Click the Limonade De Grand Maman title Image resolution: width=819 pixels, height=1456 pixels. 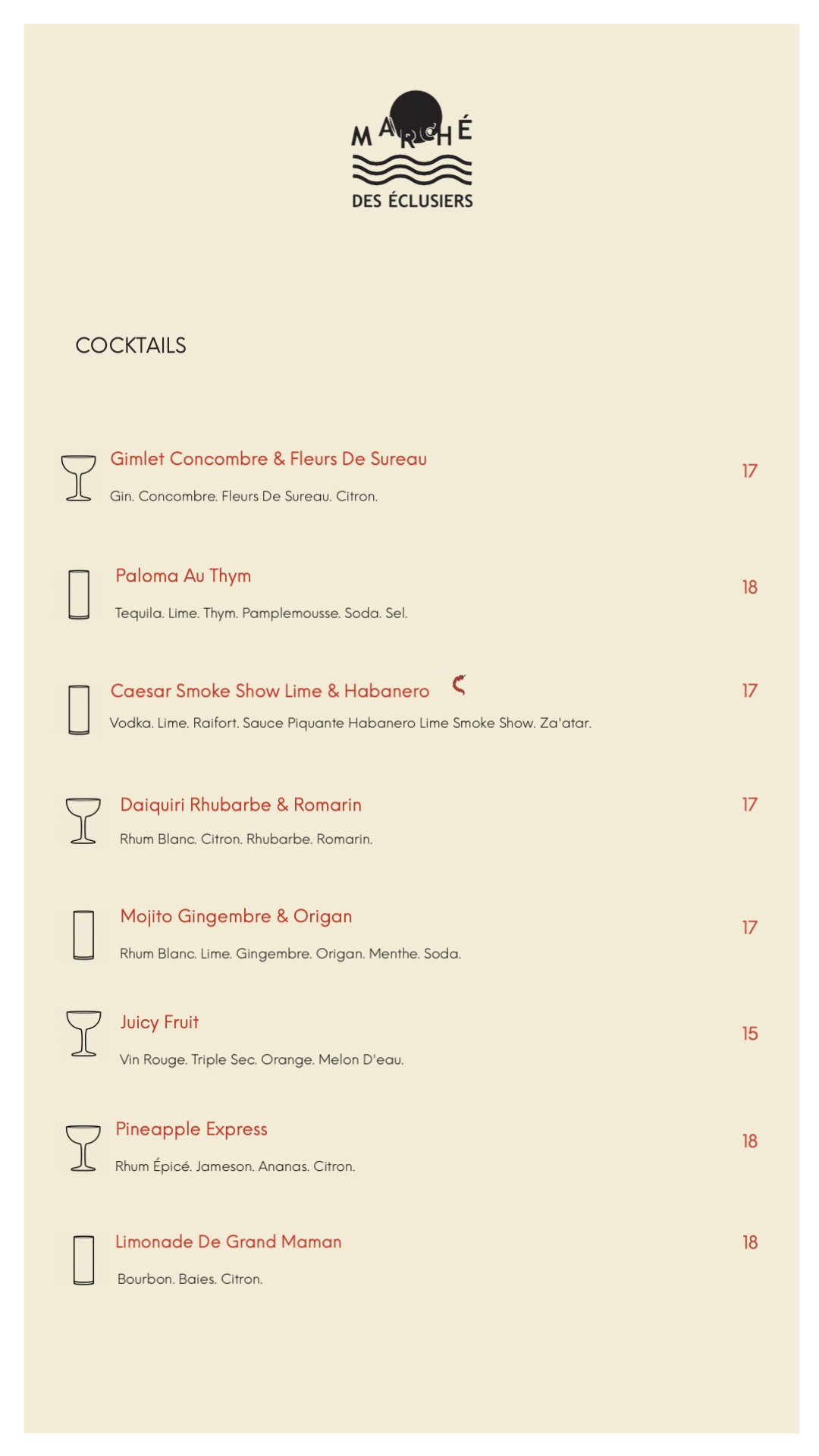pyautogui.click(x=228, y=1241)
